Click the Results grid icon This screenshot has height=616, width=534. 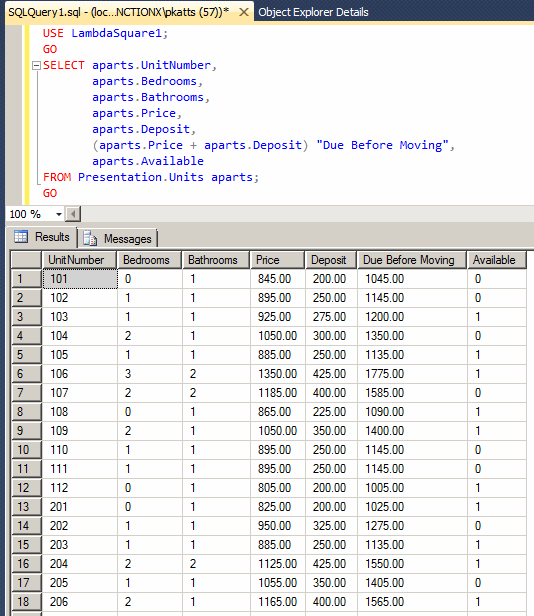tap(21, 237)
